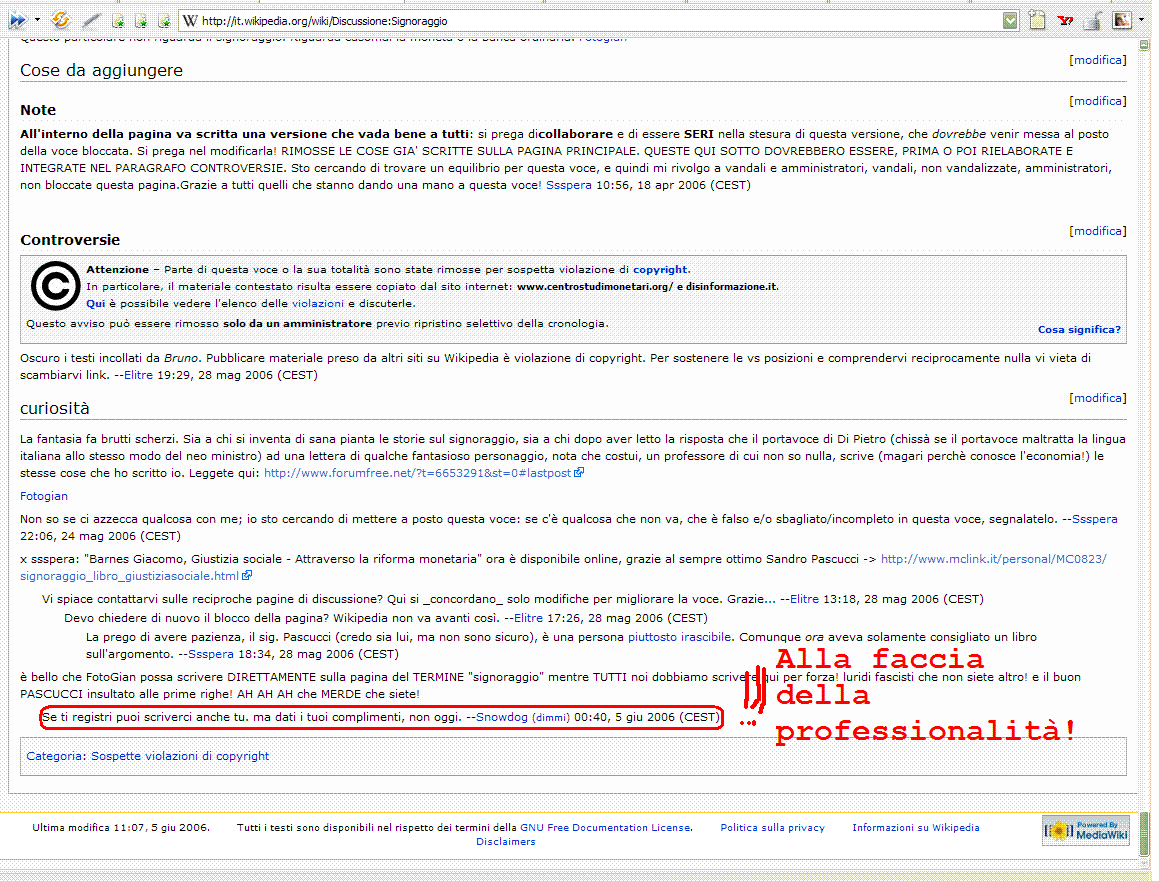This screenshot has height=881, width=1159.
Task: Open Elitre signature dated 17:26, 28 mag 2006
Action: coord(528,618)
